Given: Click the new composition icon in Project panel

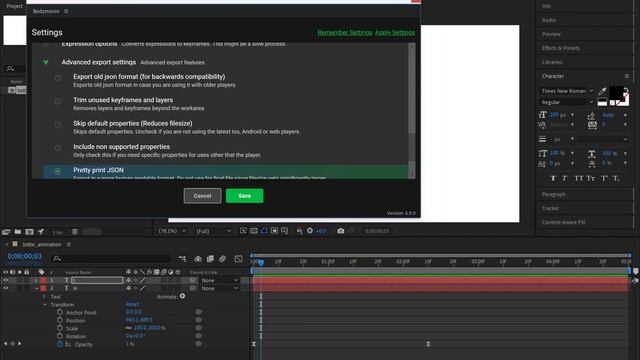Looking at the screenshot, I should (29, 231).
